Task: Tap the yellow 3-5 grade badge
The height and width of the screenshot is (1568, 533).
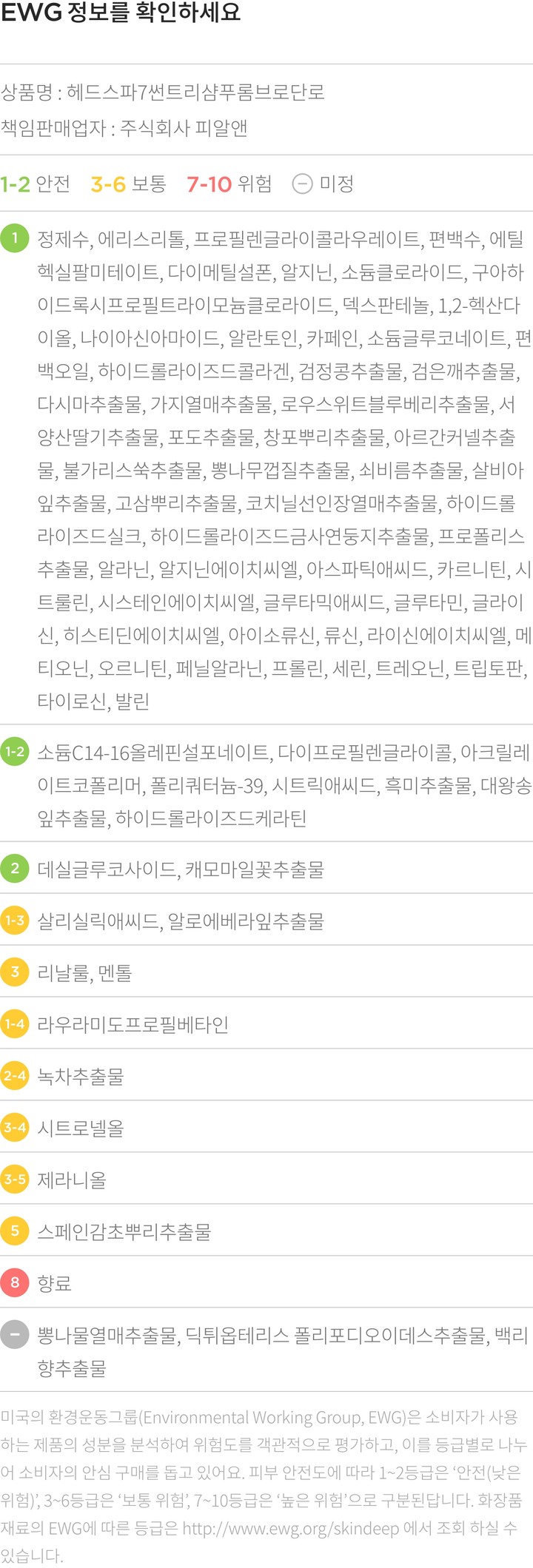Action: tap(15, 1180)
